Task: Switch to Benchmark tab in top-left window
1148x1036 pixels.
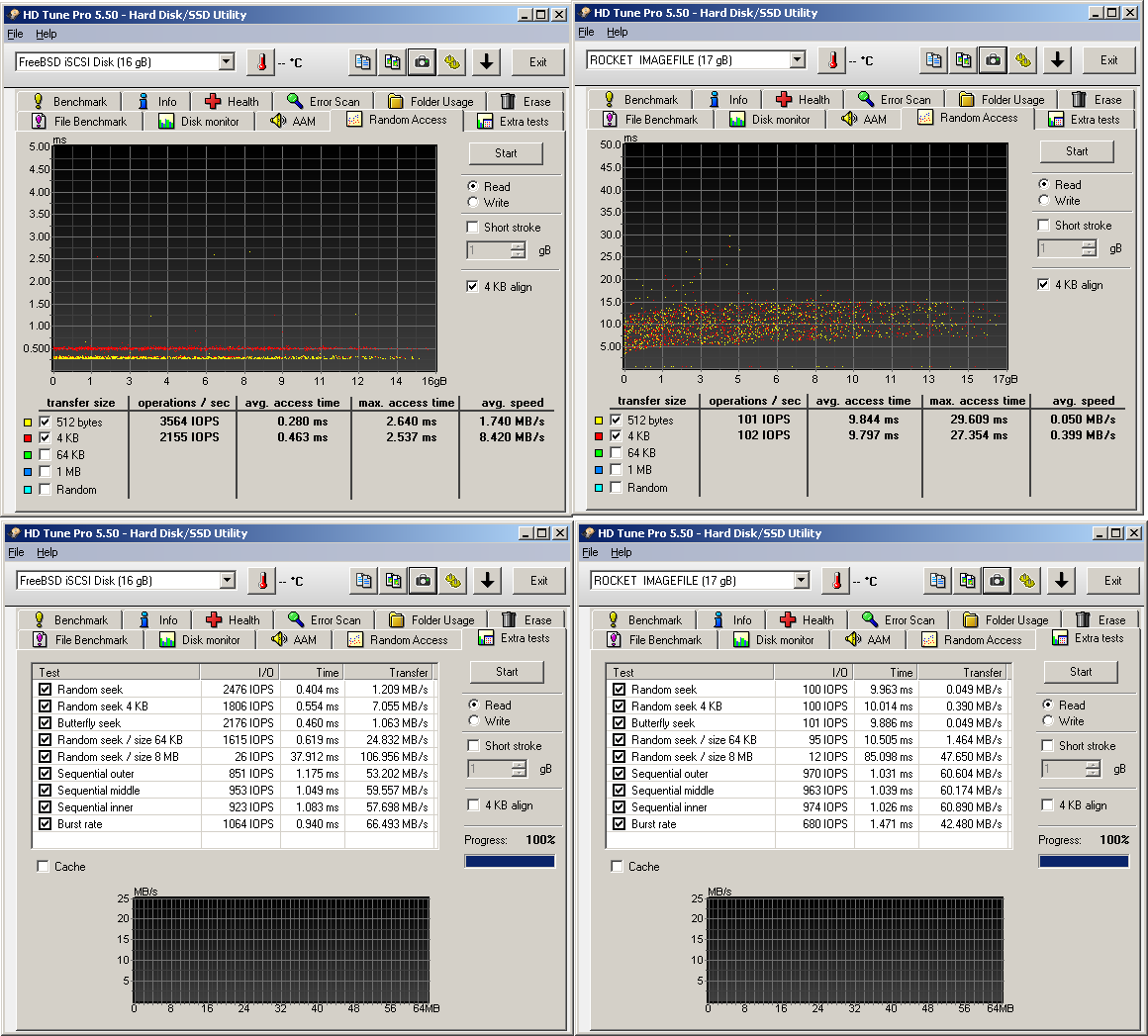Action: pyautogui.click(x=69, y=102)
